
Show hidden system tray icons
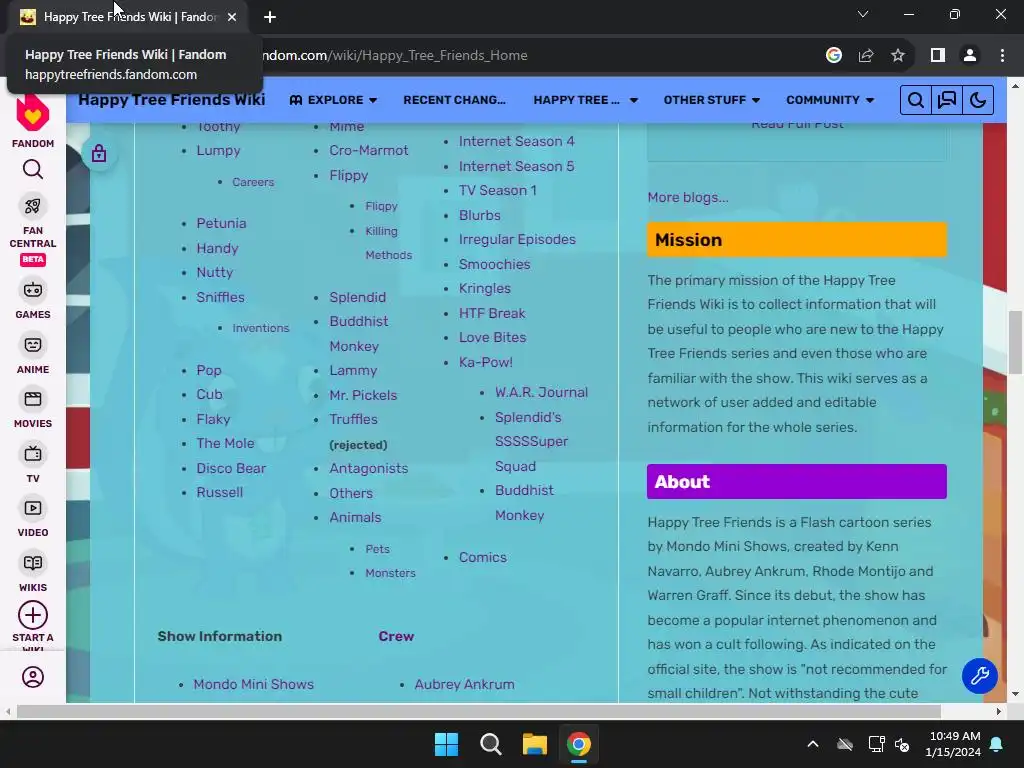(x=813, y=744)
